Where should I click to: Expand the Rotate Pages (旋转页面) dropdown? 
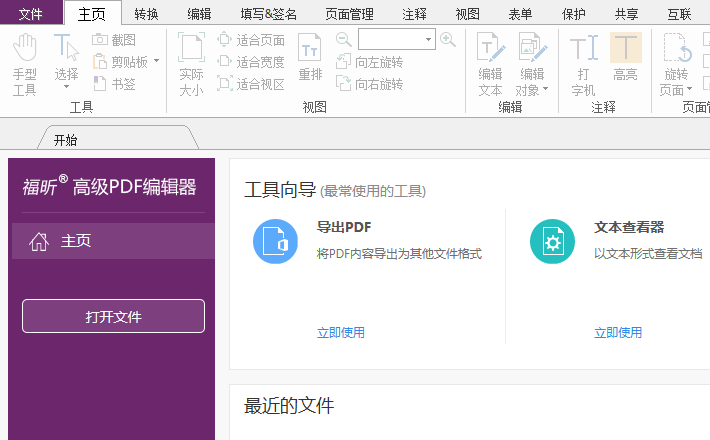[x=689, y=89]
